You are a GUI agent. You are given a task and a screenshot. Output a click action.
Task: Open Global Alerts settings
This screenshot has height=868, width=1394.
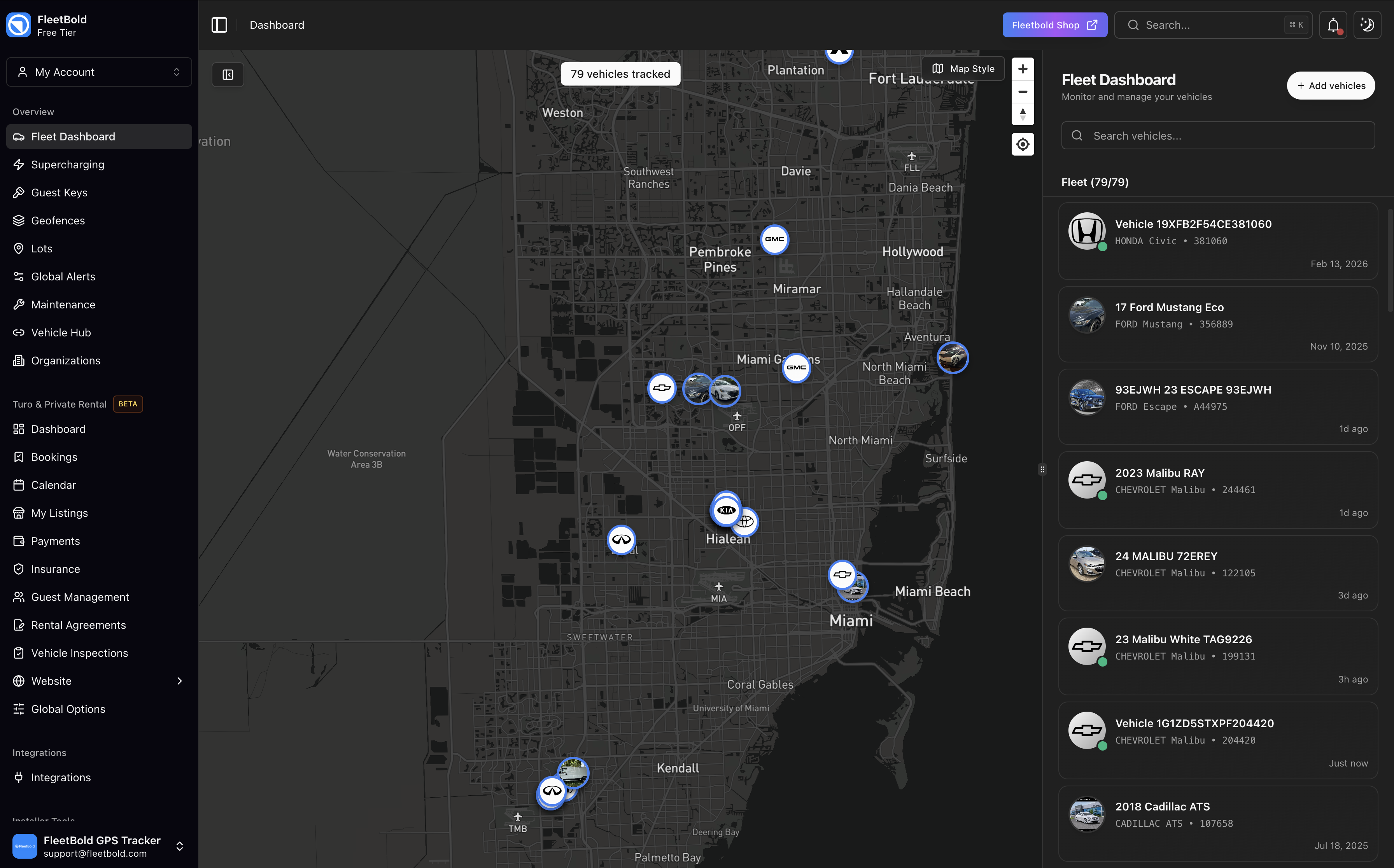coord(63,276)
